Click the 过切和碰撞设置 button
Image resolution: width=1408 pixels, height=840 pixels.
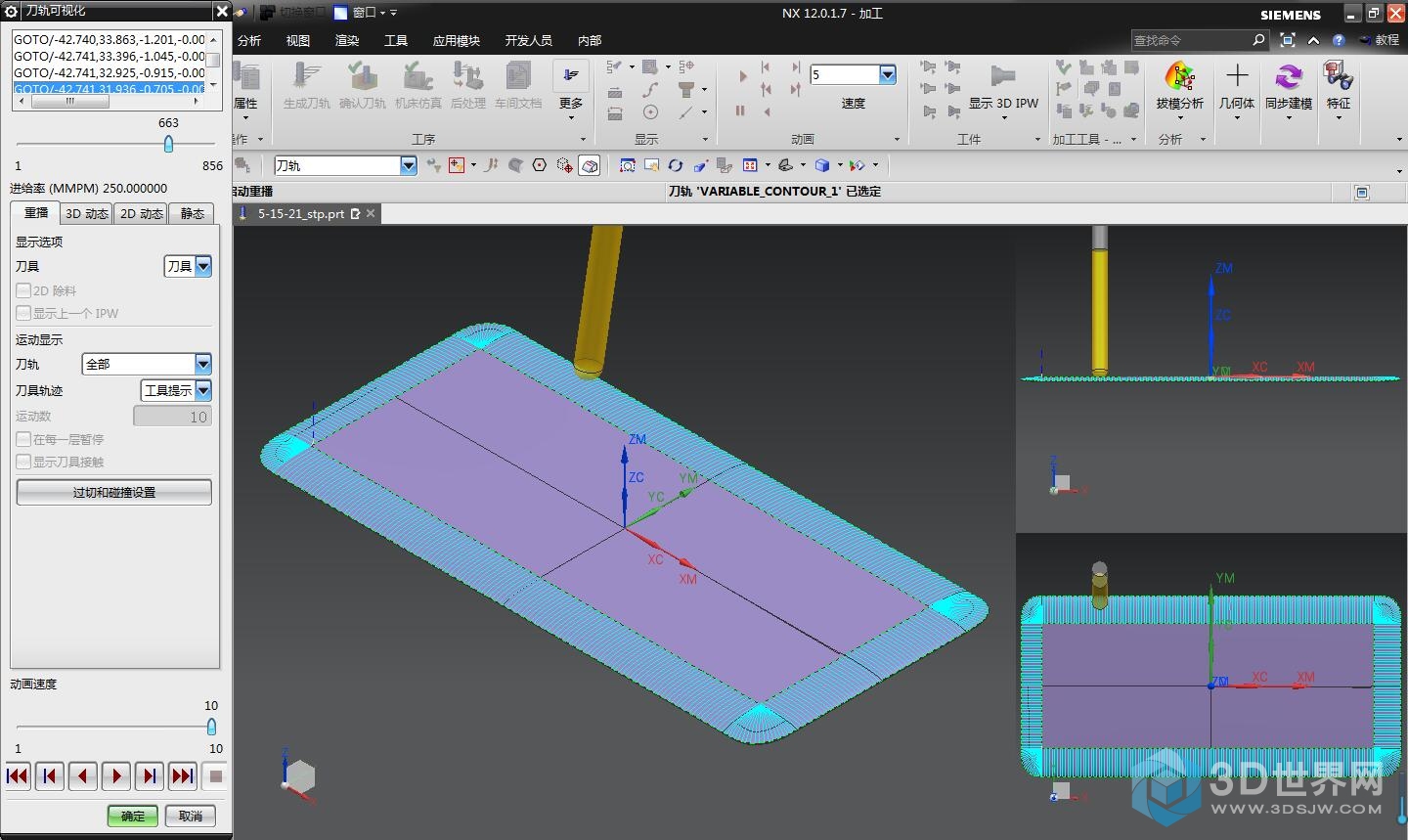(114, 492)
